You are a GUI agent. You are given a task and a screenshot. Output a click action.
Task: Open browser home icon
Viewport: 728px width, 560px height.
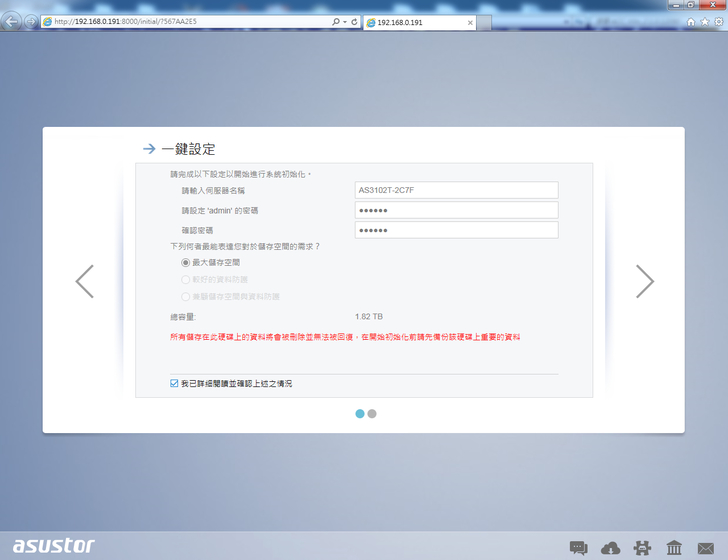[x=690, y=21]
